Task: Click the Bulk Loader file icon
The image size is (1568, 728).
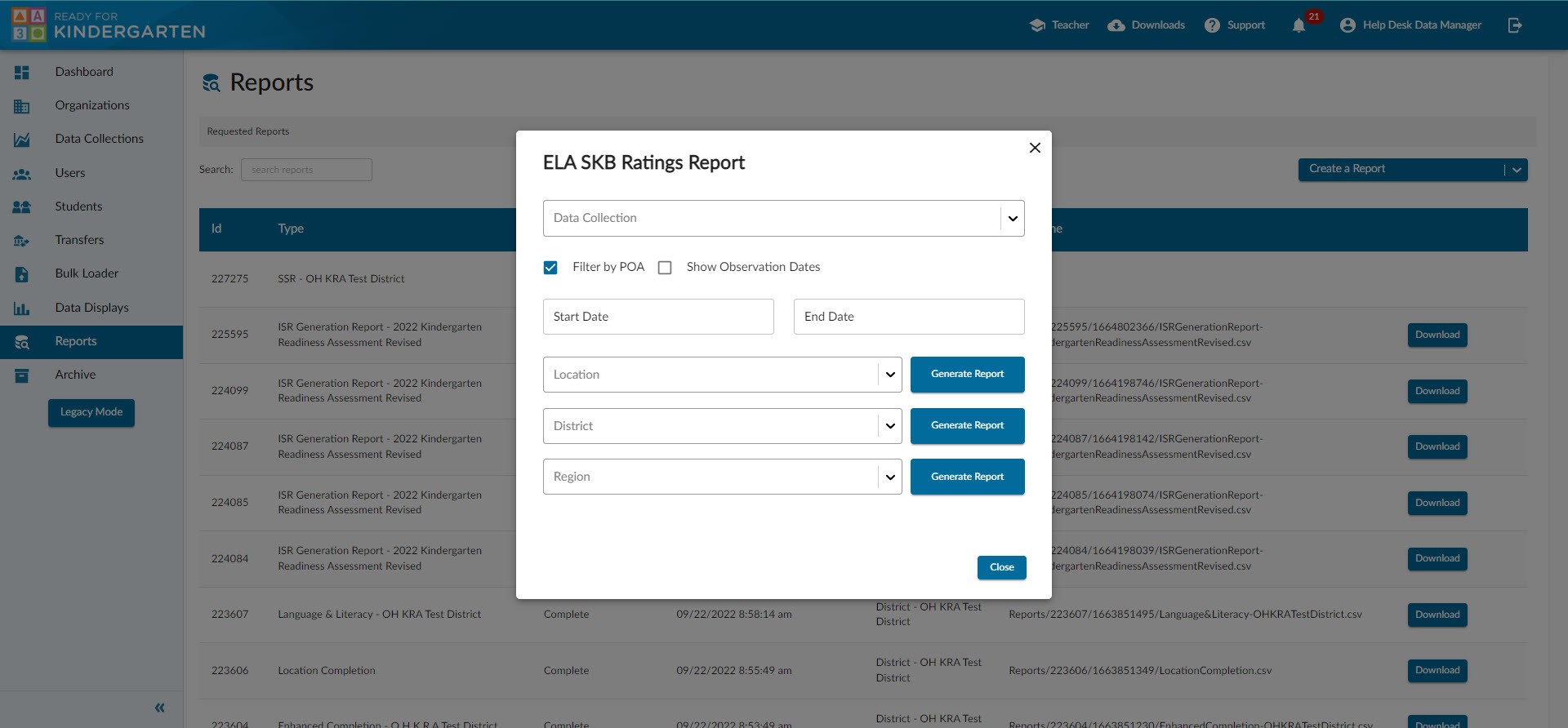Action: [x=22, y=274]
